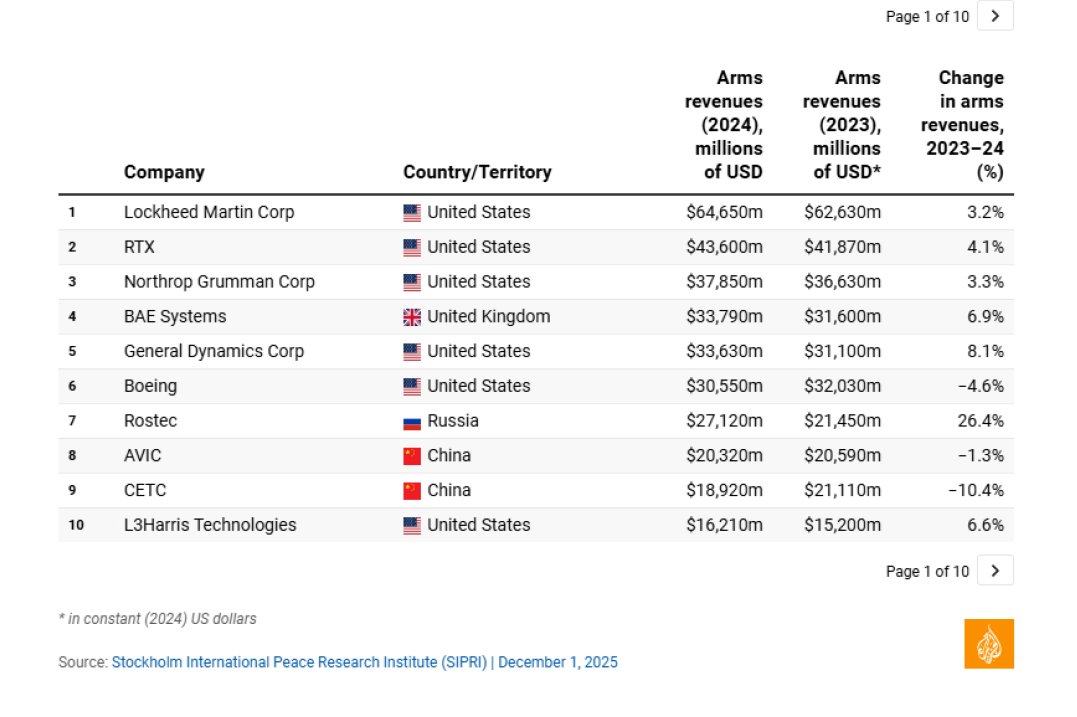The width and height of the screenshot is (1077, 717).
Task: Click the US flag in L3Harris row
Action: (x=411, y=525)
